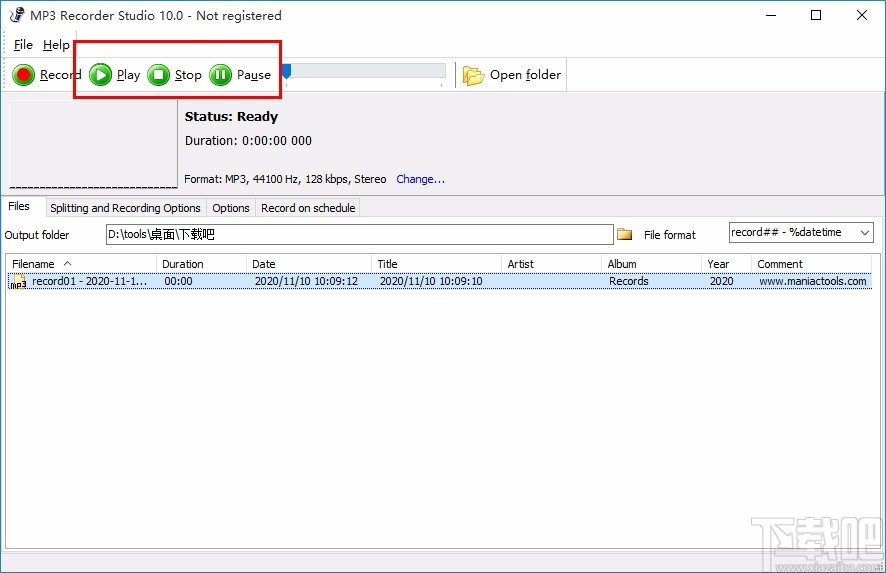Start recording with the red Record button
This screenshot has width=886, height=573.
(46, 75)
